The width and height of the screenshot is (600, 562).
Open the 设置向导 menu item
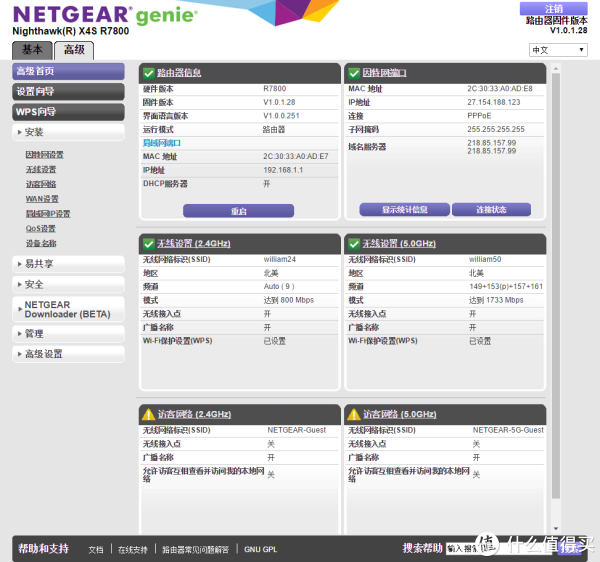coord(68,92)
